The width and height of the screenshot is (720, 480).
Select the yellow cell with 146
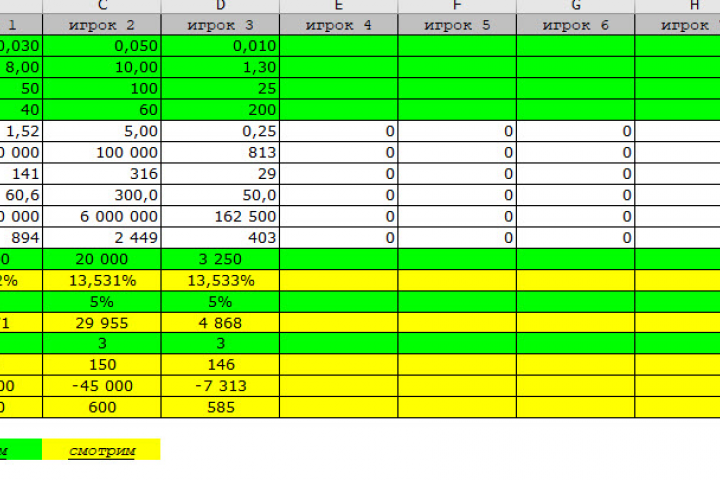[x=220, y=365]
